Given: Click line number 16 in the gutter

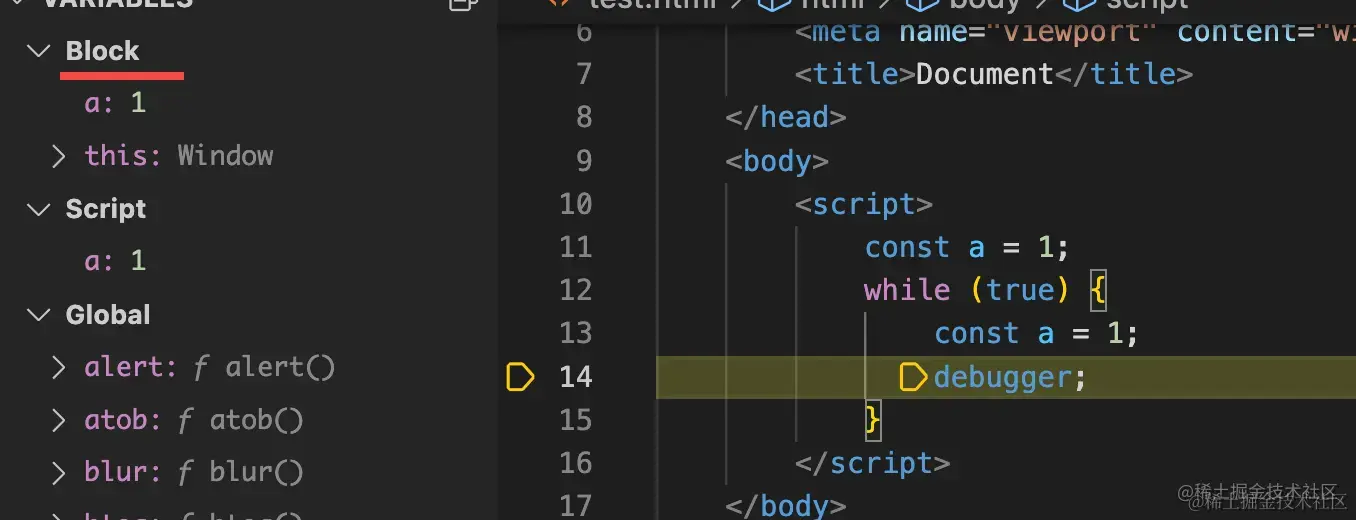Looking at the screenshot, I should (575, 463).
